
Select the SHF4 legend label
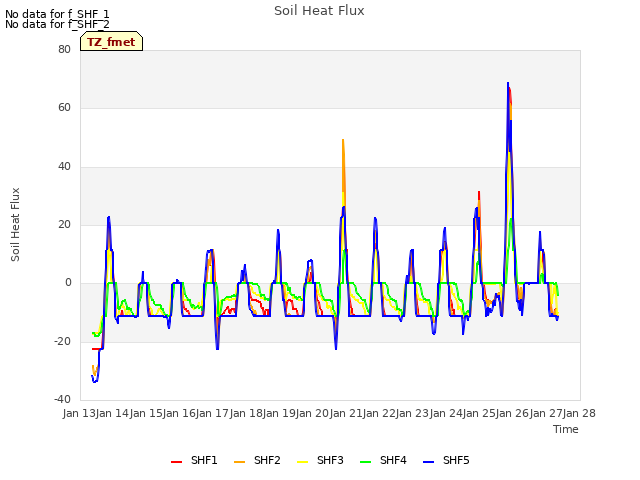(393, 460)
